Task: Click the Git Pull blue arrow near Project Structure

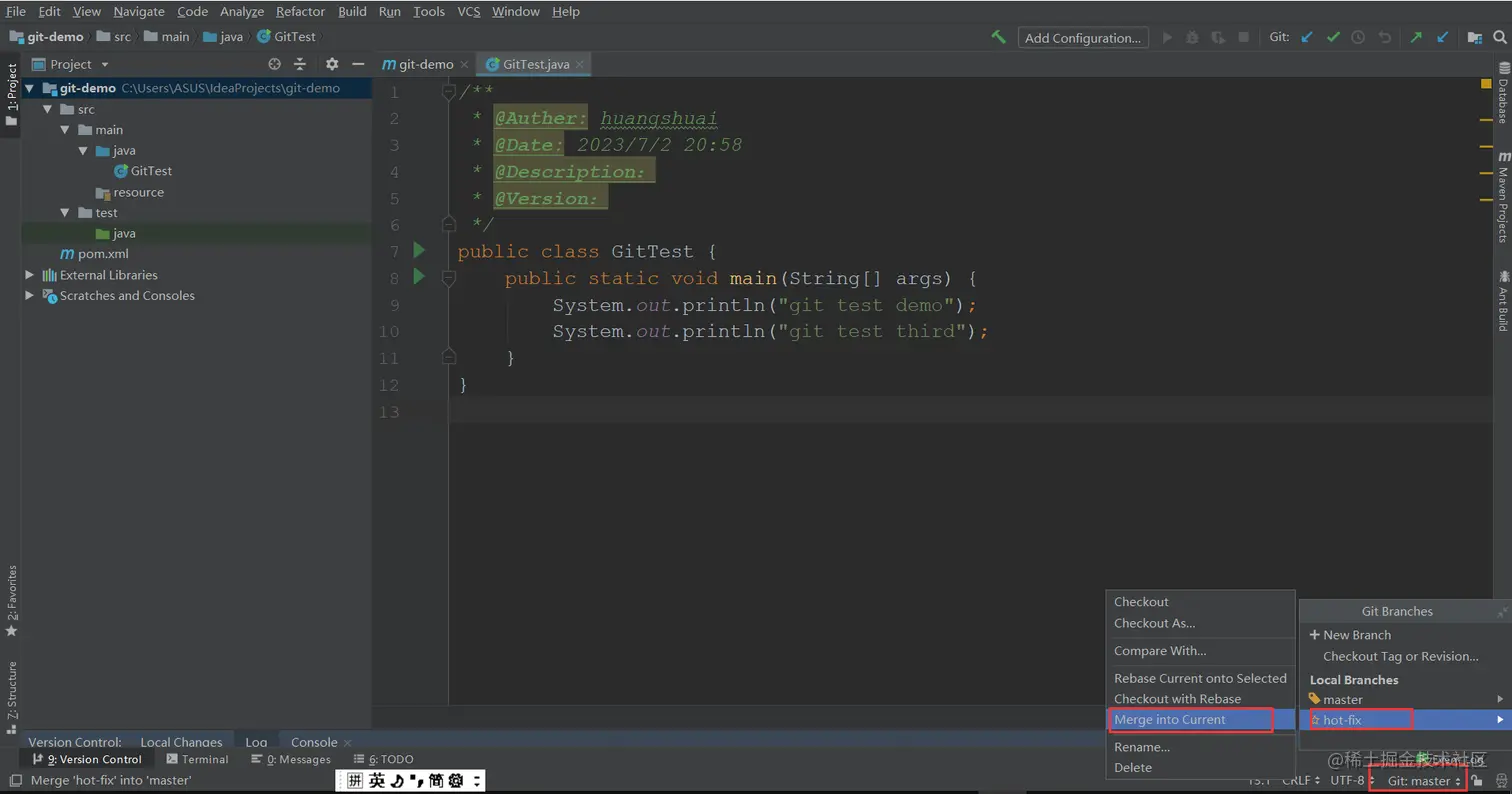Action: 1442,37
